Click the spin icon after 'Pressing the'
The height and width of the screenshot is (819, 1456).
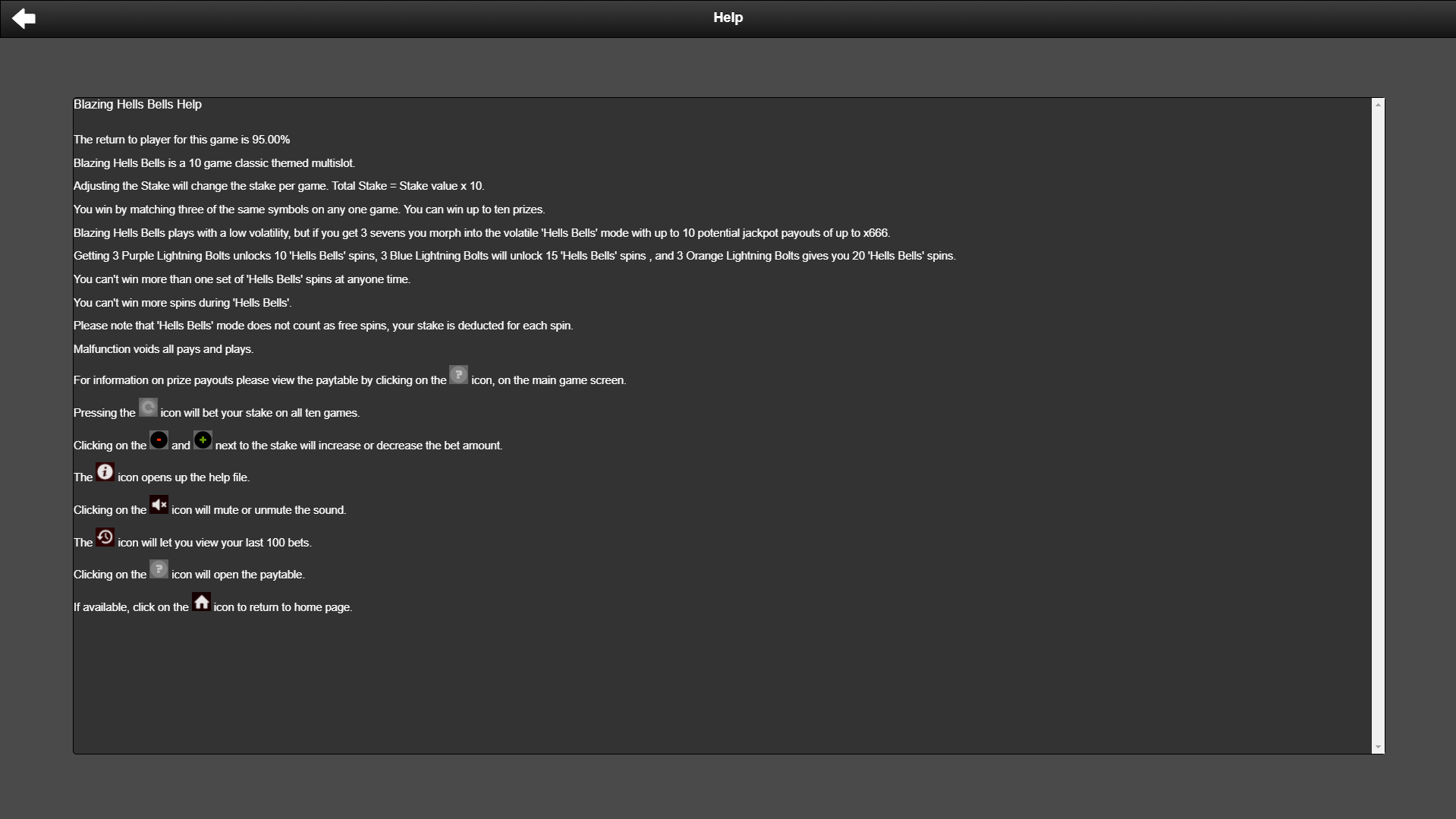[148, 408]
